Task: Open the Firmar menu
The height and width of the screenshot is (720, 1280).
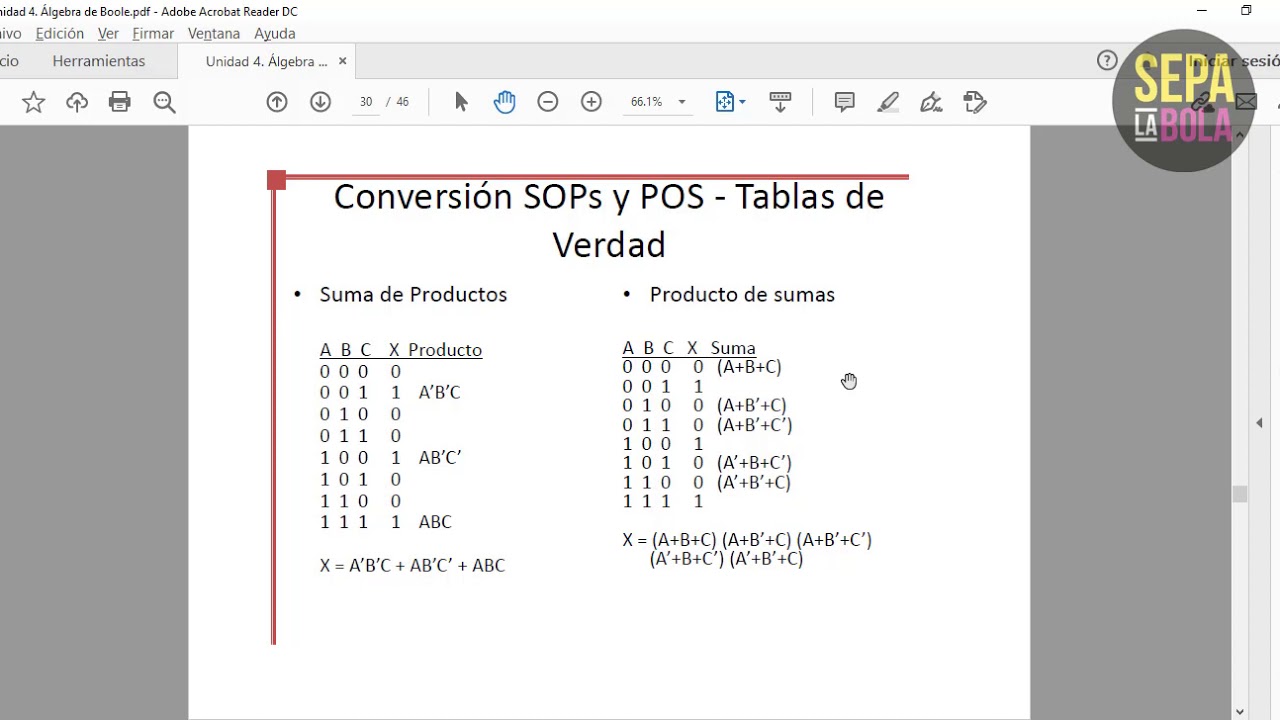Action: (153, 33)
